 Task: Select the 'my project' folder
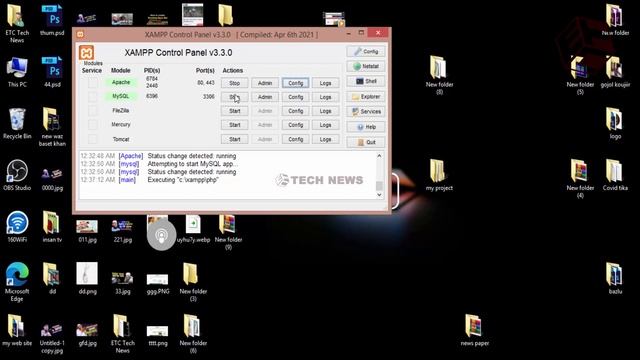click(439, 176)
